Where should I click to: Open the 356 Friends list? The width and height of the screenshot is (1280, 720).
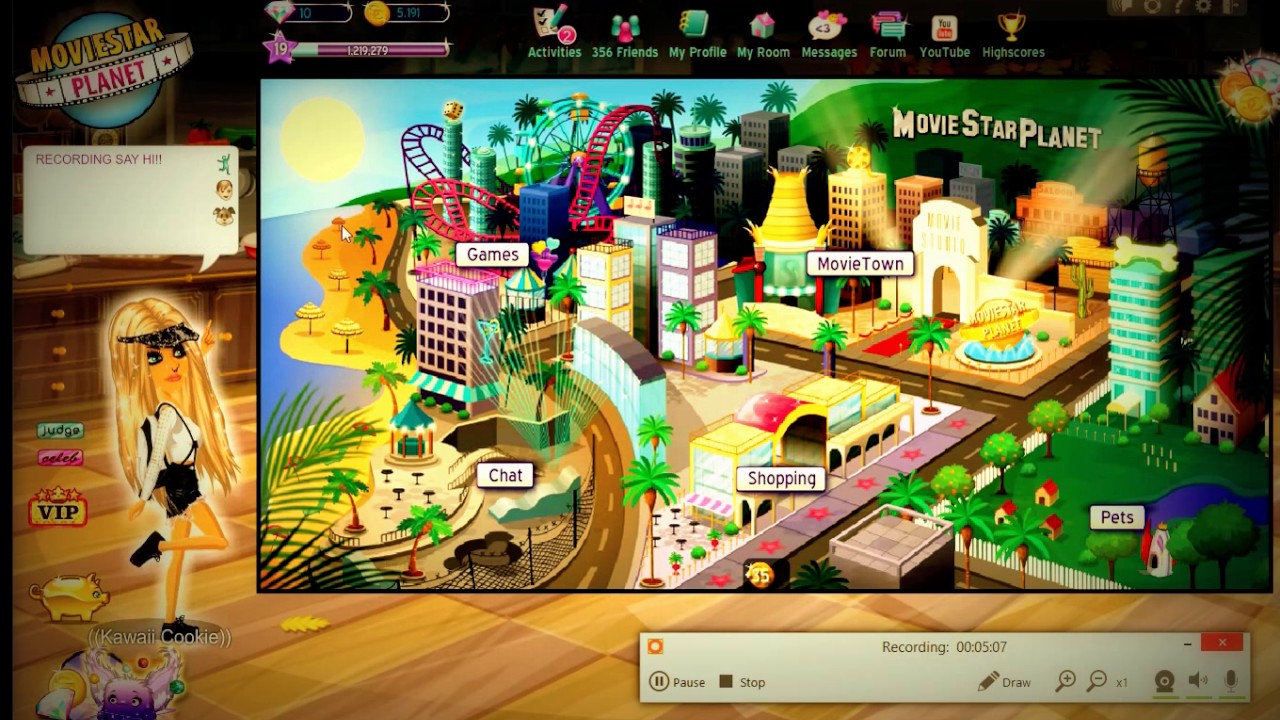tap(625, 34)
